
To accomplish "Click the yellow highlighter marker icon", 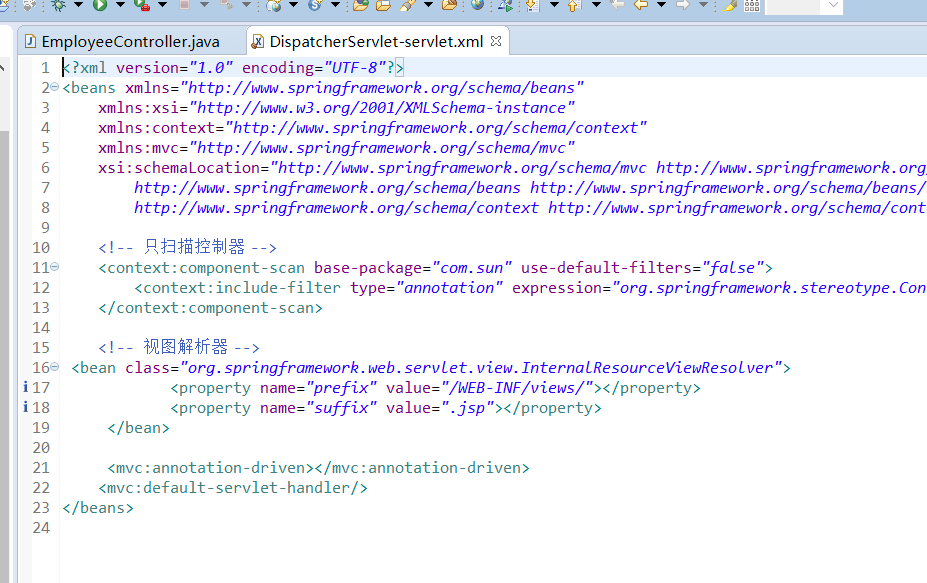I will [730, 5].
